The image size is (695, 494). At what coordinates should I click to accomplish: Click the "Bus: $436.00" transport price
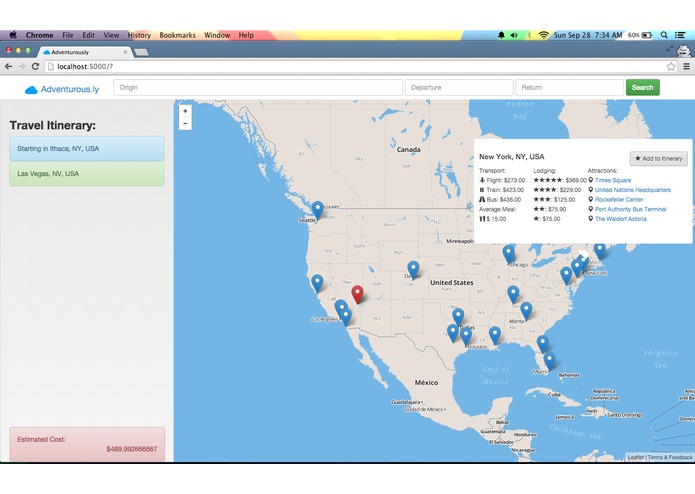click(x=500, y=200)
